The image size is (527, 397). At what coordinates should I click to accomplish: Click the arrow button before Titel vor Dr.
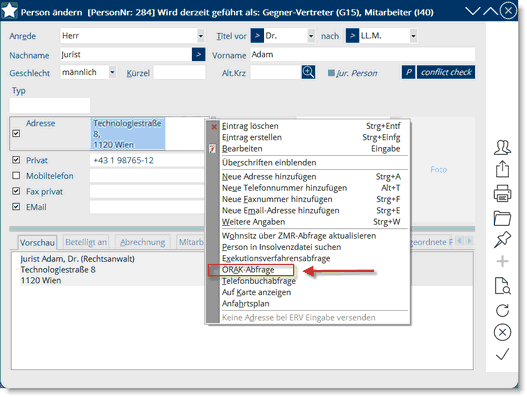click(257, 36)
